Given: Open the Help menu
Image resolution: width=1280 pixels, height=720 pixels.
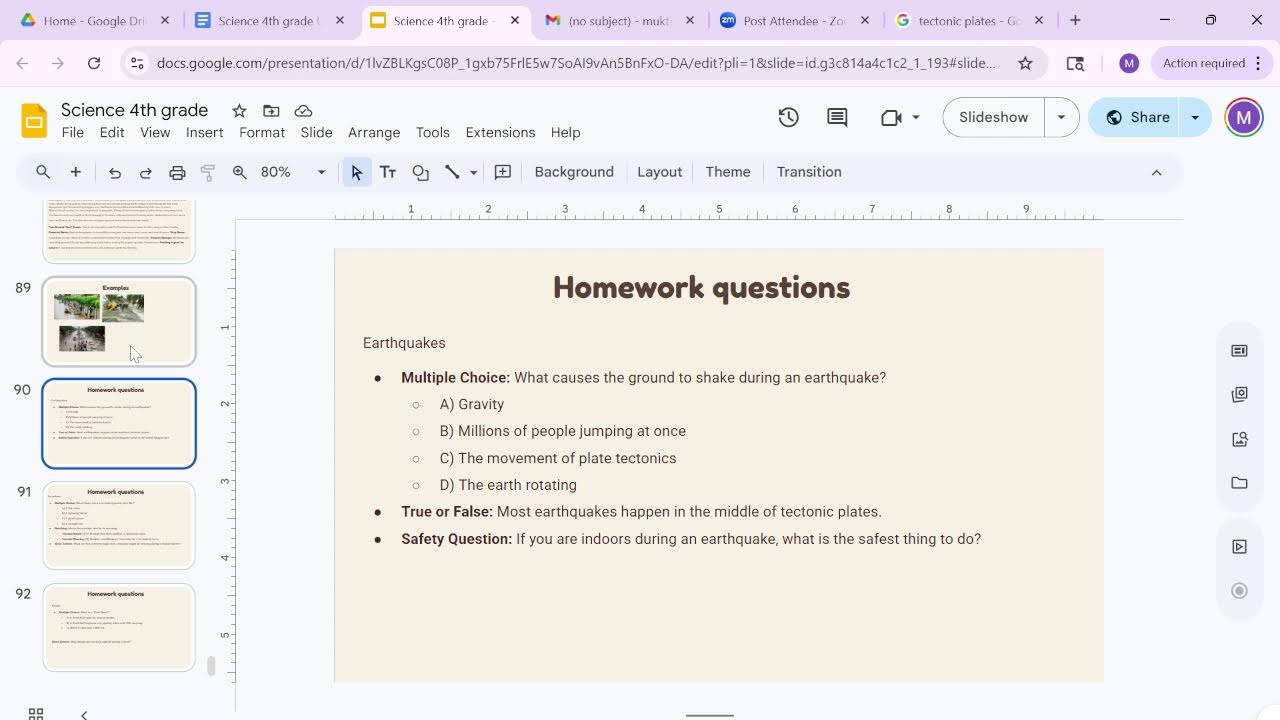Looking at the screenshot, I should 565,132.
